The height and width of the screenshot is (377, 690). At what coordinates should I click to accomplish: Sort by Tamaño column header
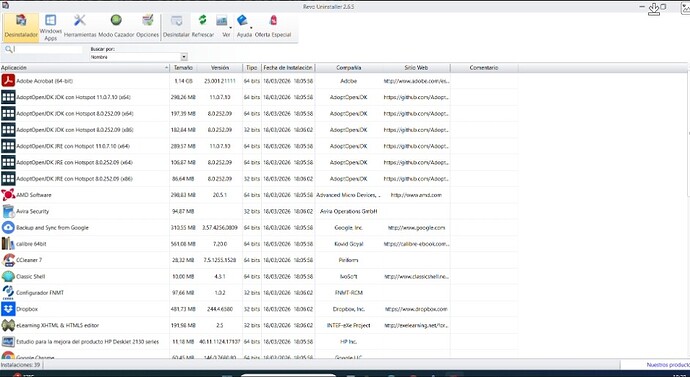click(x=183, y=68)
